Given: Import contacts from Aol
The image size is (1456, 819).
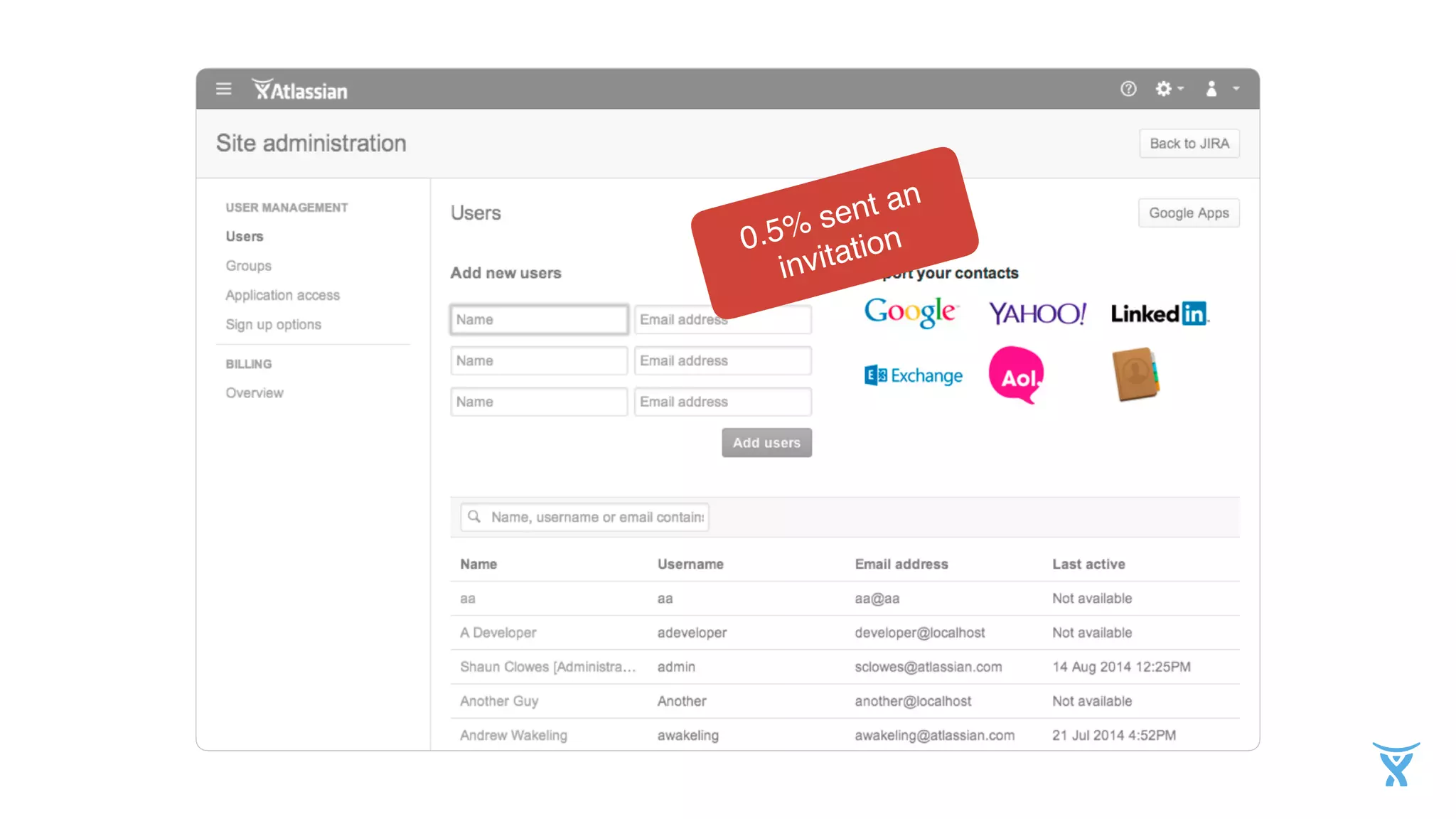Looking at the screenshot, I should click(1017, 375).
